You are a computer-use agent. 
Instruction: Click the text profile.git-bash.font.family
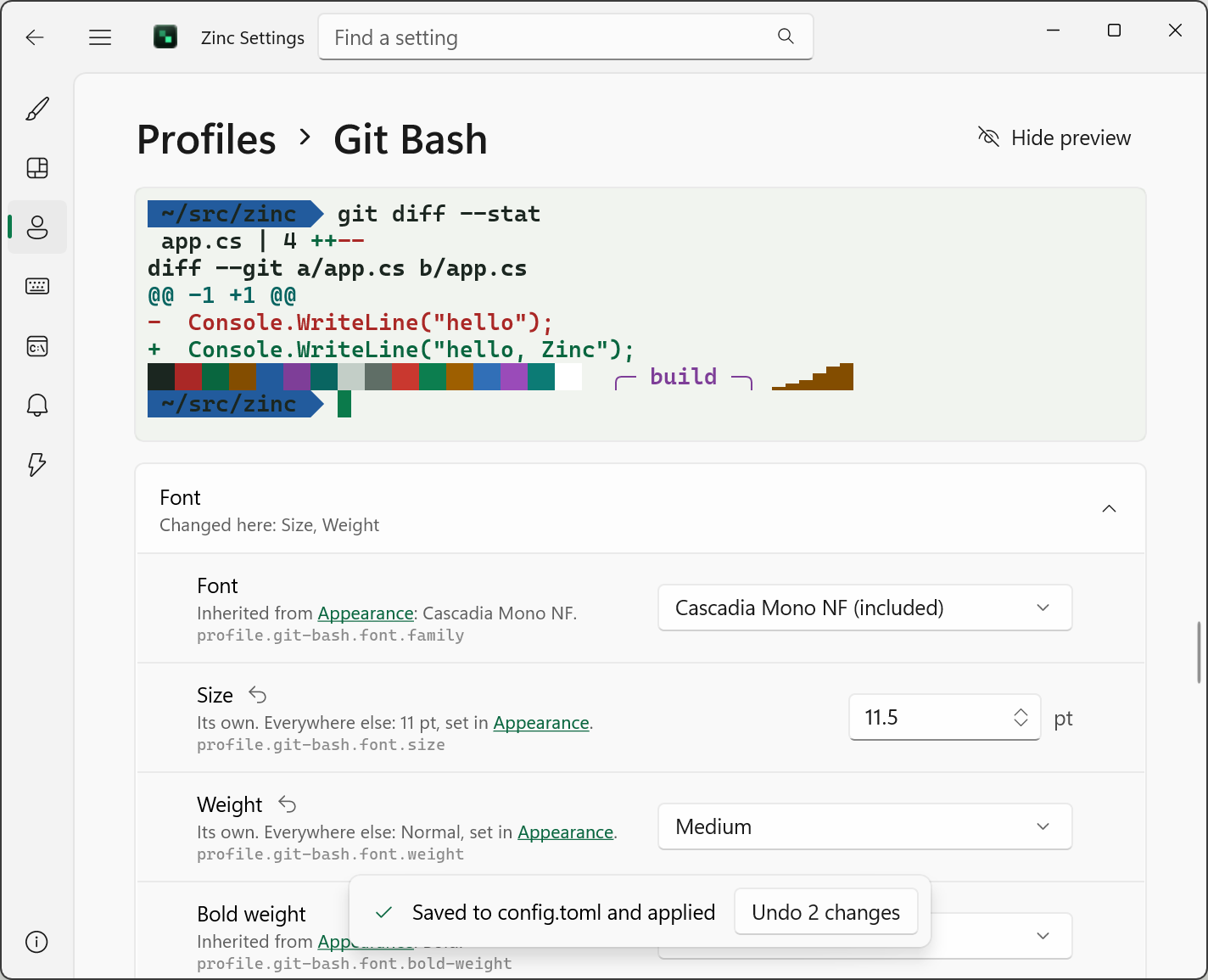331,636
